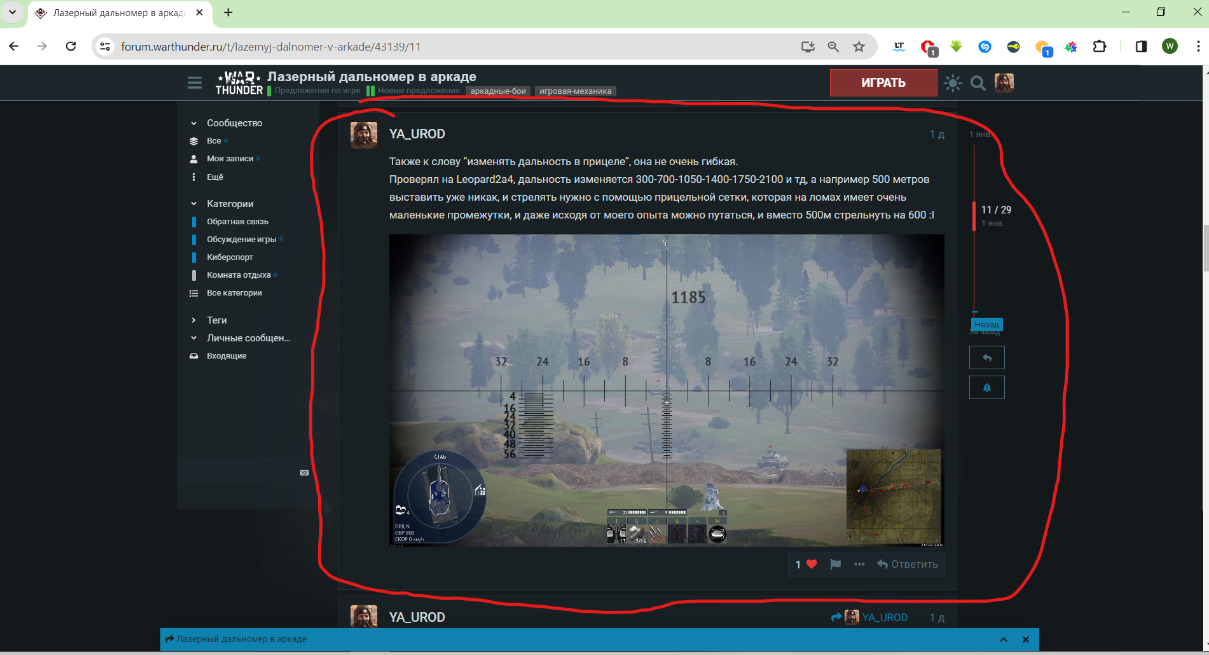Switch light/dark theme with the sun icon
The image size is (1209, 655).
pyautogui.click(x=952, y=83)
